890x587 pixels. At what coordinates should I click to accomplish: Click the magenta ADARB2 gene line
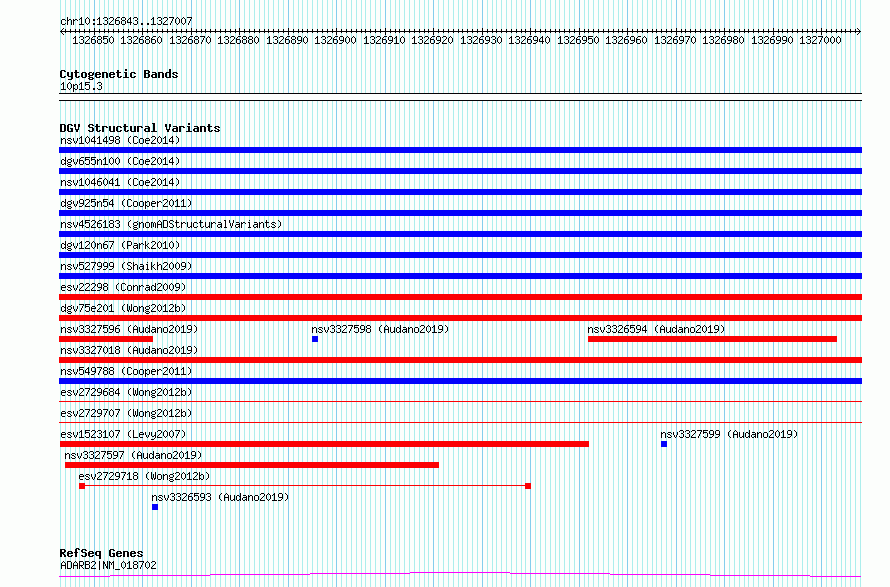click(x=460, y=575)
